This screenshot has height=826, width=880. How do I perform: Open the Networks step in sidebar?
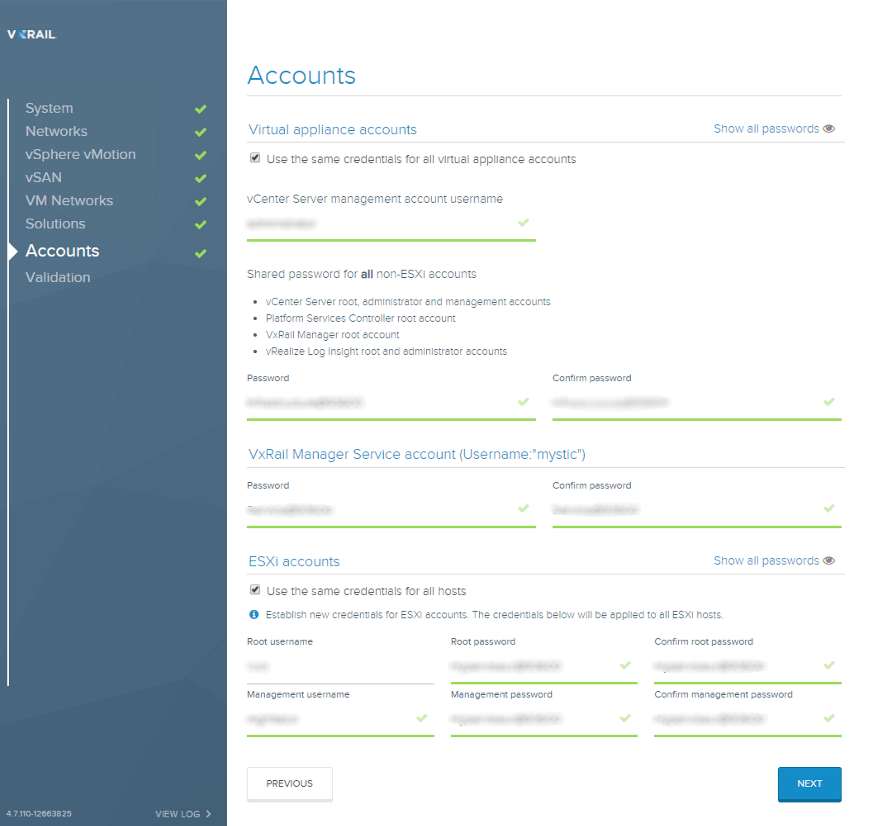pyautogui.click(x=56, y=131)
